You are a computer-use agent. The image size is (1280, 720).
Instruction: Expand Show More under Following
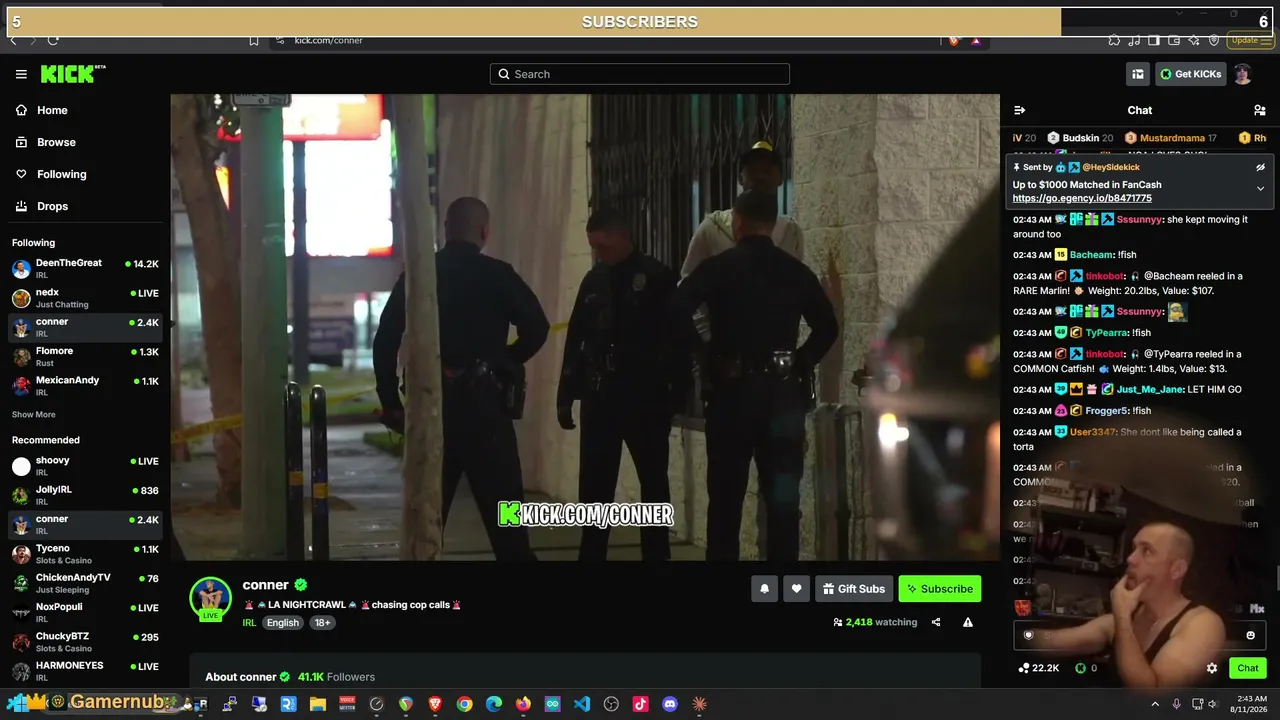tap(34, 414)
